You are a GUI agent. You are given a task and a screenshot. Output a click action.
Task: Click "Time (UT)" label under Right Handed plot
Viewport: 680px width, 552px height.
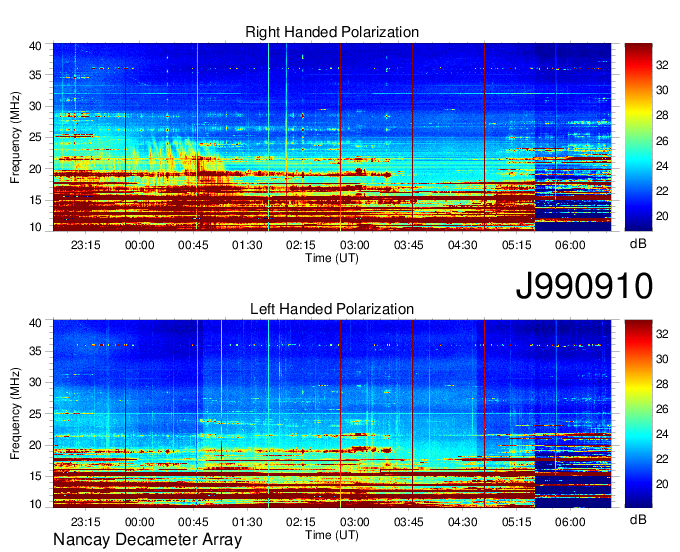point(332,258)
